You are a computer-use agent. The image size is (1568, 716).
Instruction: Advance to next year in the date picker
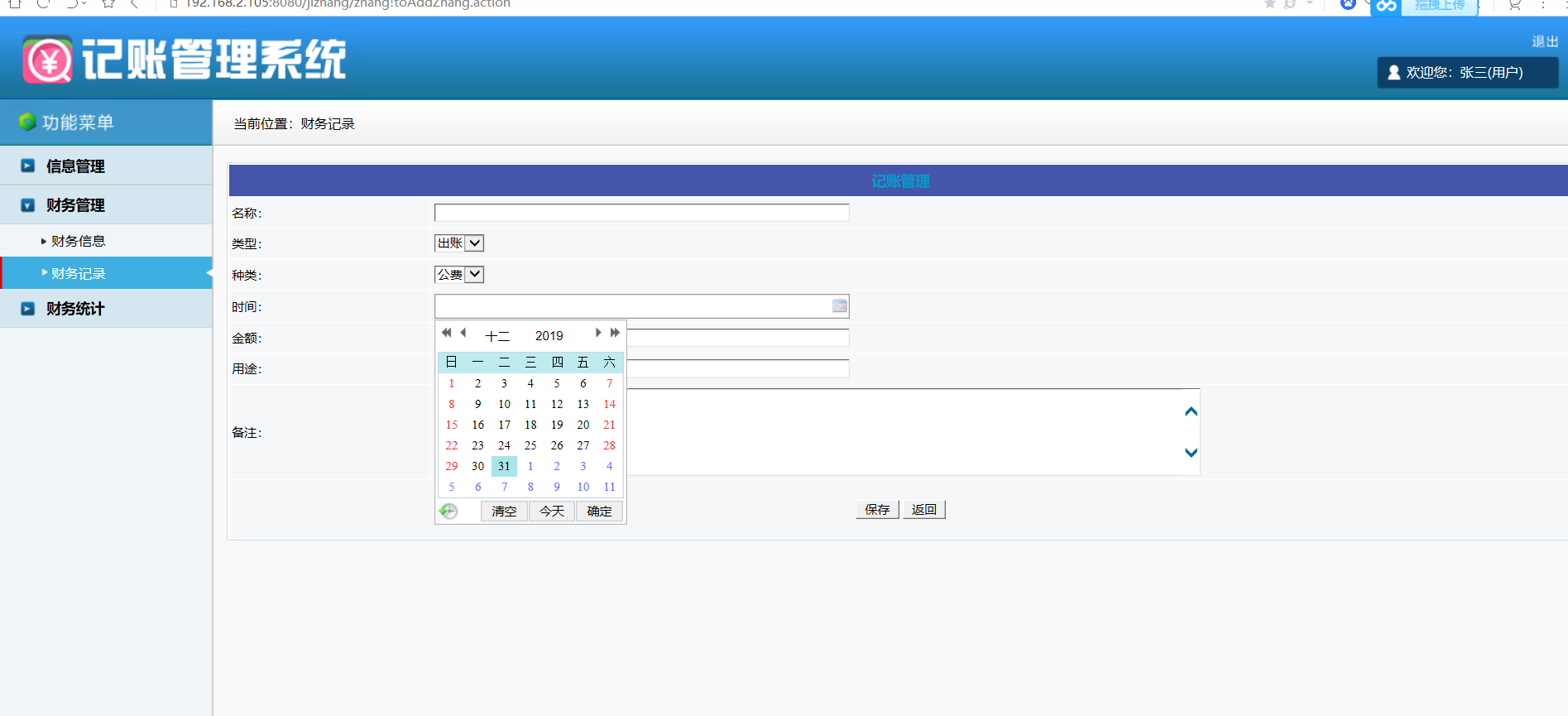point(615,333)
